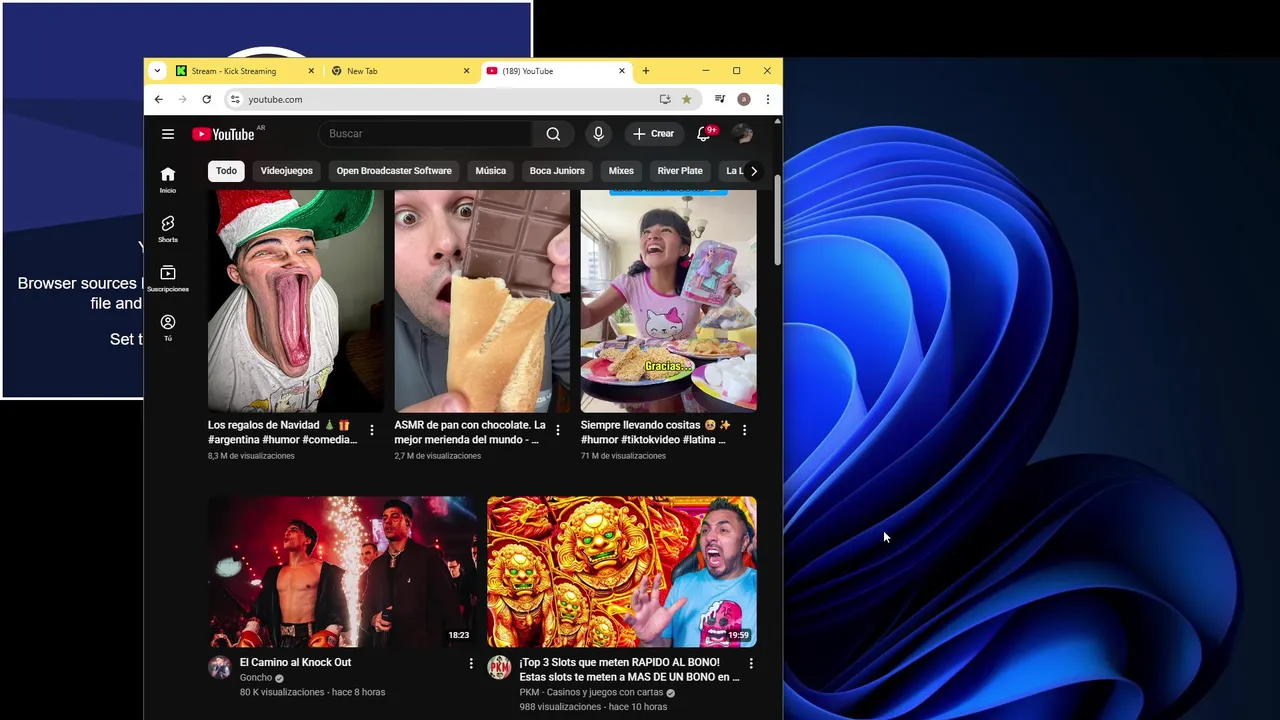The height and width of the screenshot is (720, 1280).
Task: Go back with the browser back arrow
Action: (158, 99)
